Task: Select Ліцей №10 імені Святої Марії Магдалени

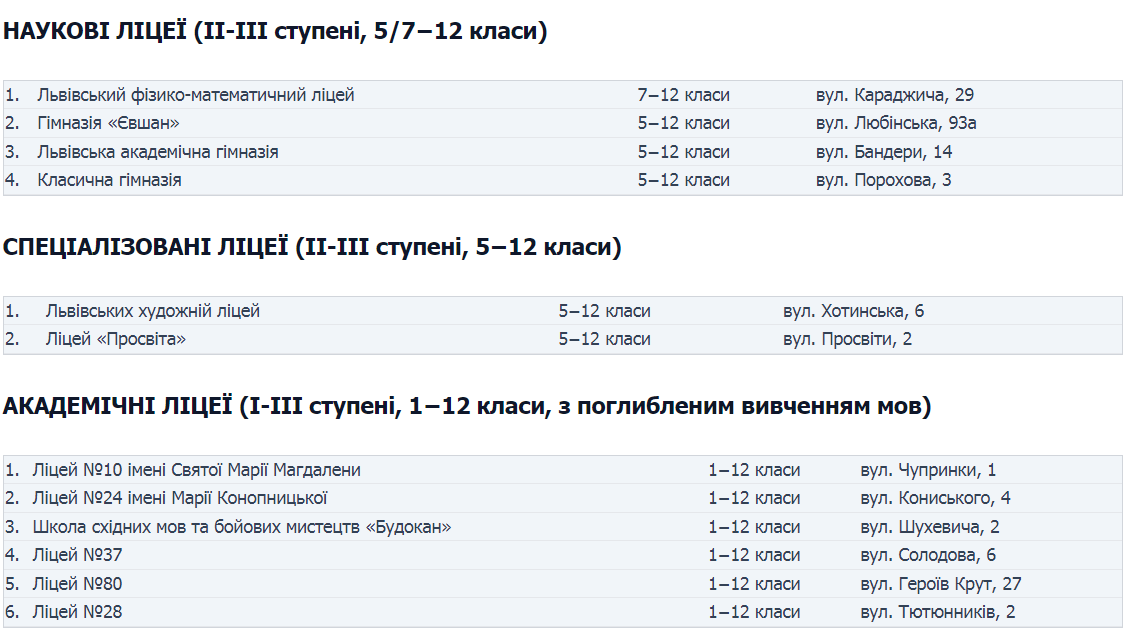Action: point(196,470)
